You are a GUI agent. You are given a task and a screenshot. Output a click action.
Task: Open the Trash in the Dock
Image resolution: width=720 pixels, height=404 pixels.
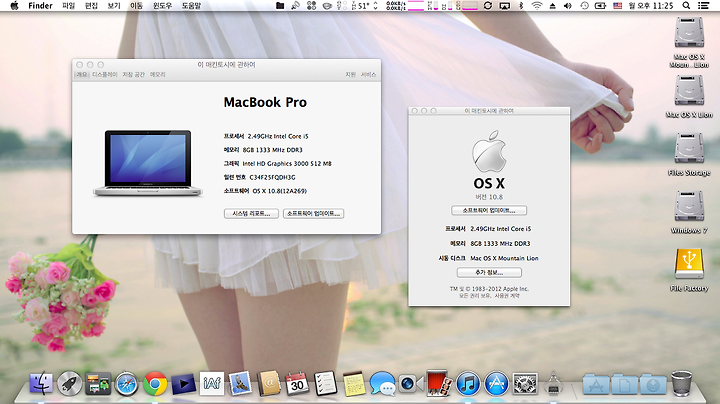click(x=681, y=383)
